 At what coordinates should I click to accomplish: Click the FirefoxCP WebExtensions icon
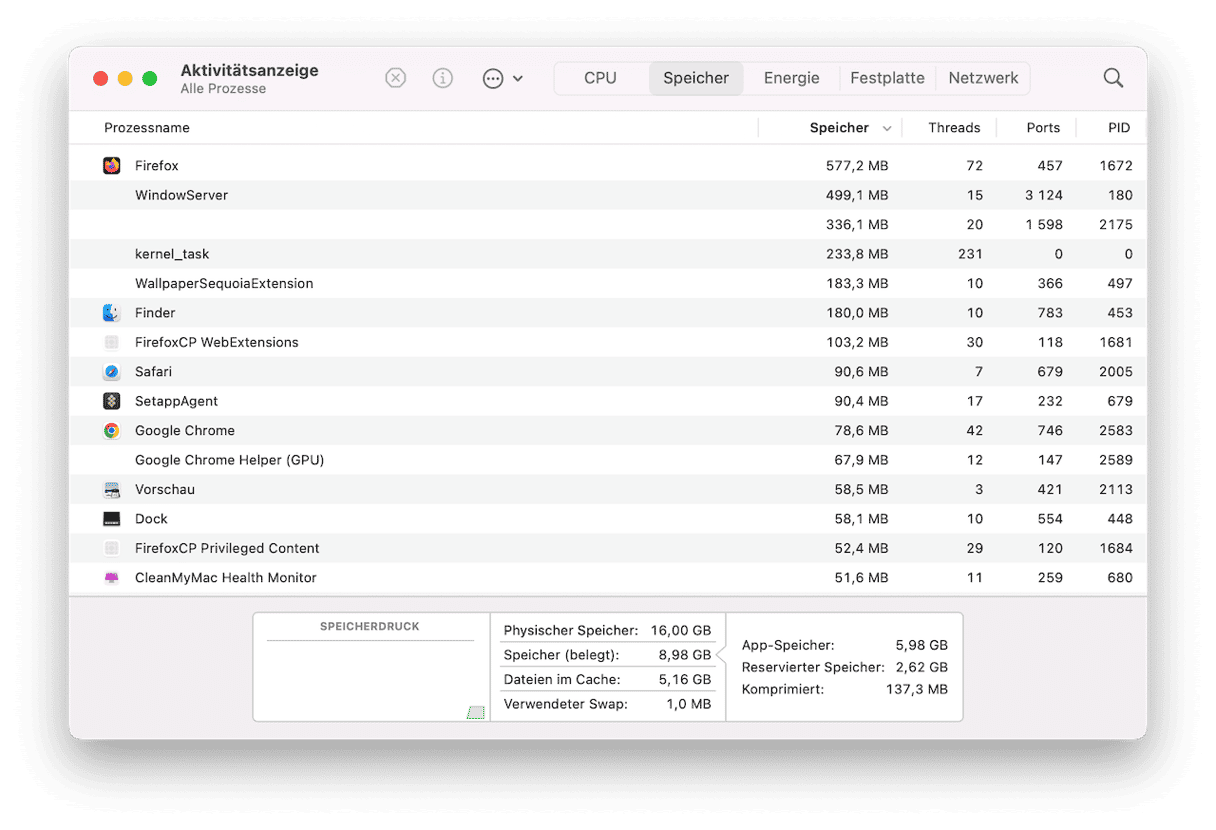[x=112, y=342]
